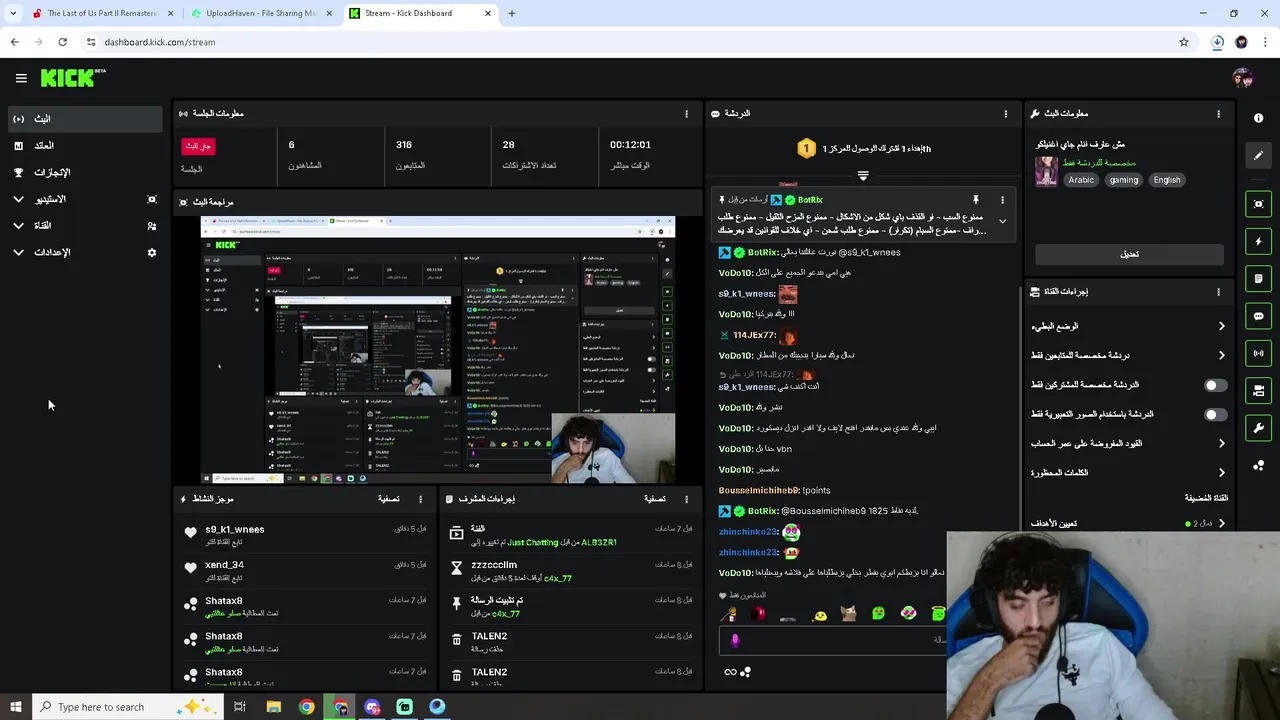The width and height of the screenshot is (1280, 720).
Task: Enable subscribers-only chat toggle
Action: click(1215, 385)
